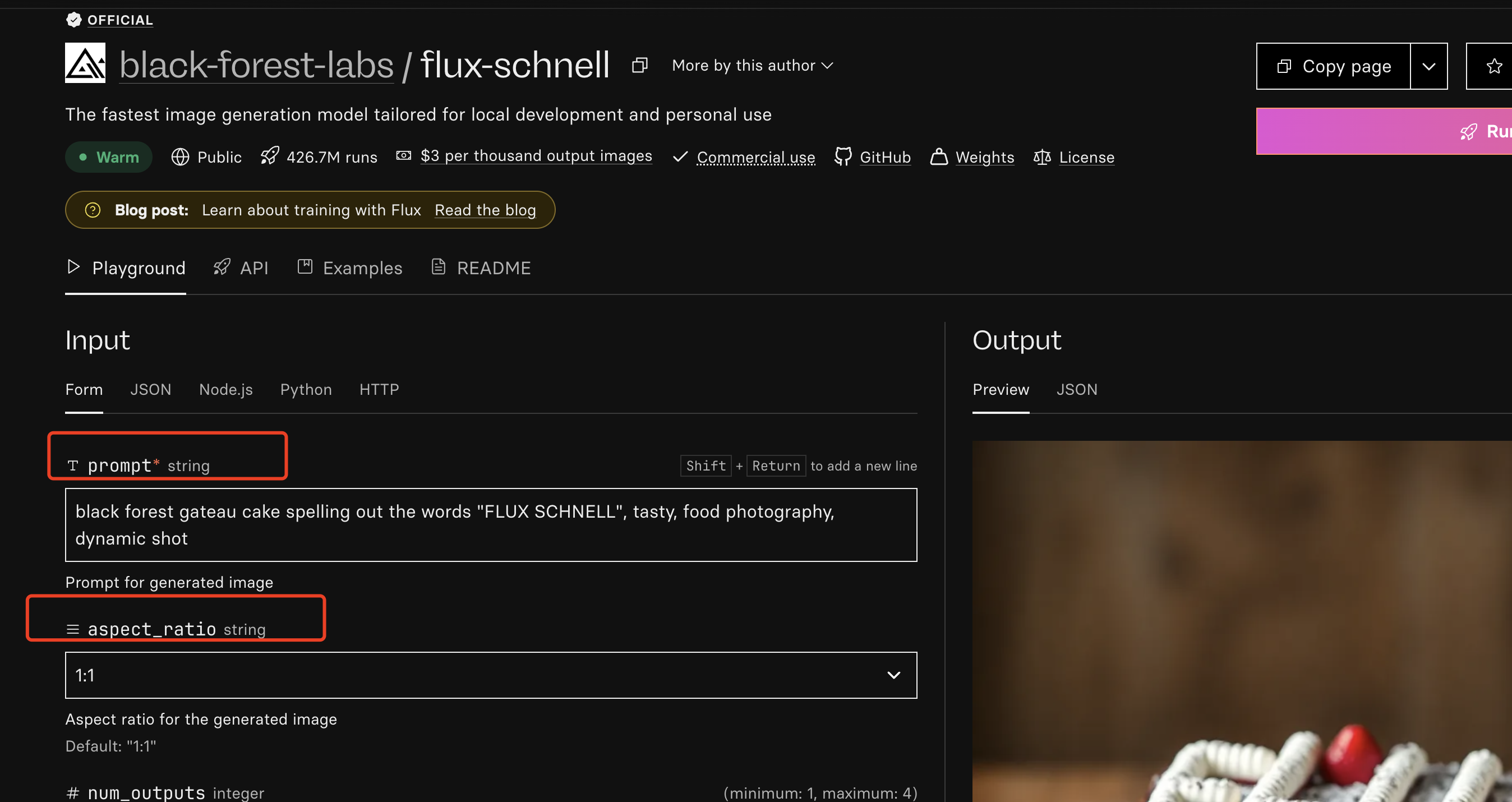Click the rocket icon beside runs count
This screenshot has width=1512, height=802.
(x=269, y=156)
